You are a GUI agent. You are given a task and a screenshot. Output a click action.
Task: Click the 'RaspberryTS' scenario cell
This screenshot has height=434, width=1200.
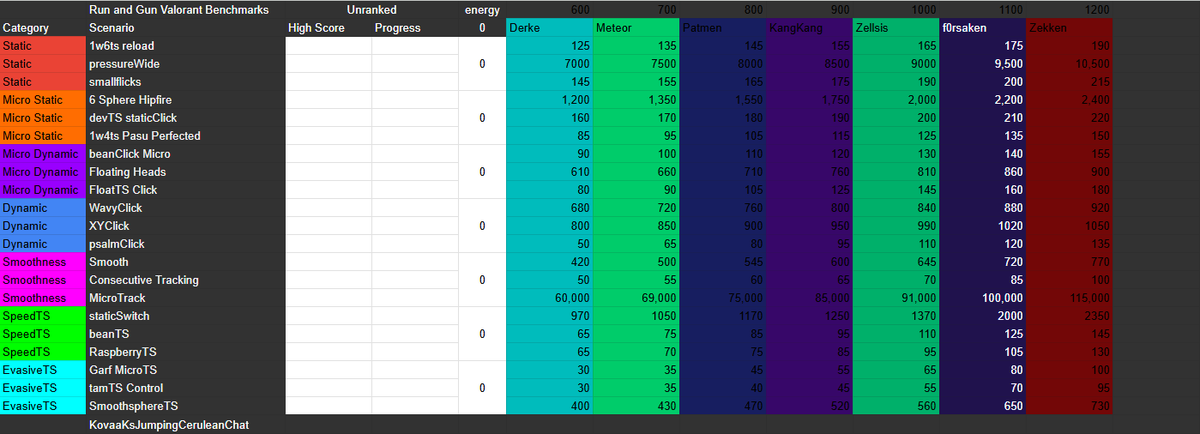tap(185, 351)
